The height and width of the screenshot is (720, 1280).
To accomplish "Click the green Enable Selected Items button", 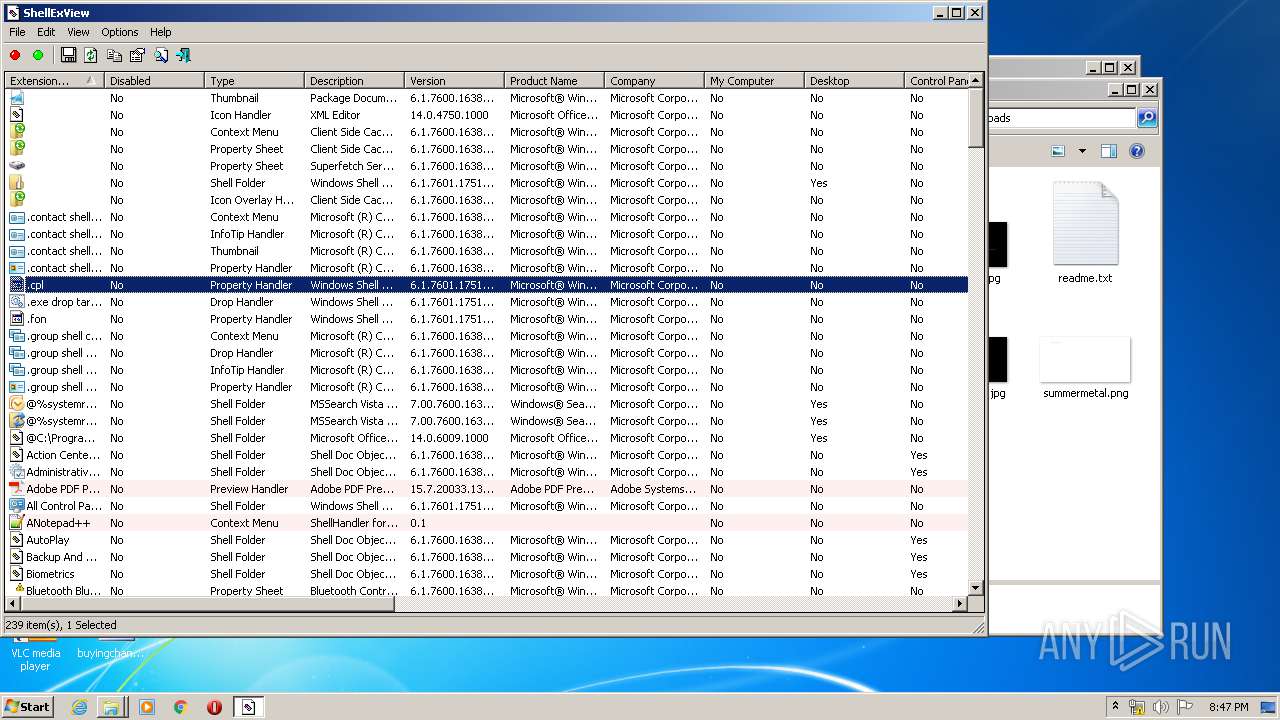I will click(38, 55).
